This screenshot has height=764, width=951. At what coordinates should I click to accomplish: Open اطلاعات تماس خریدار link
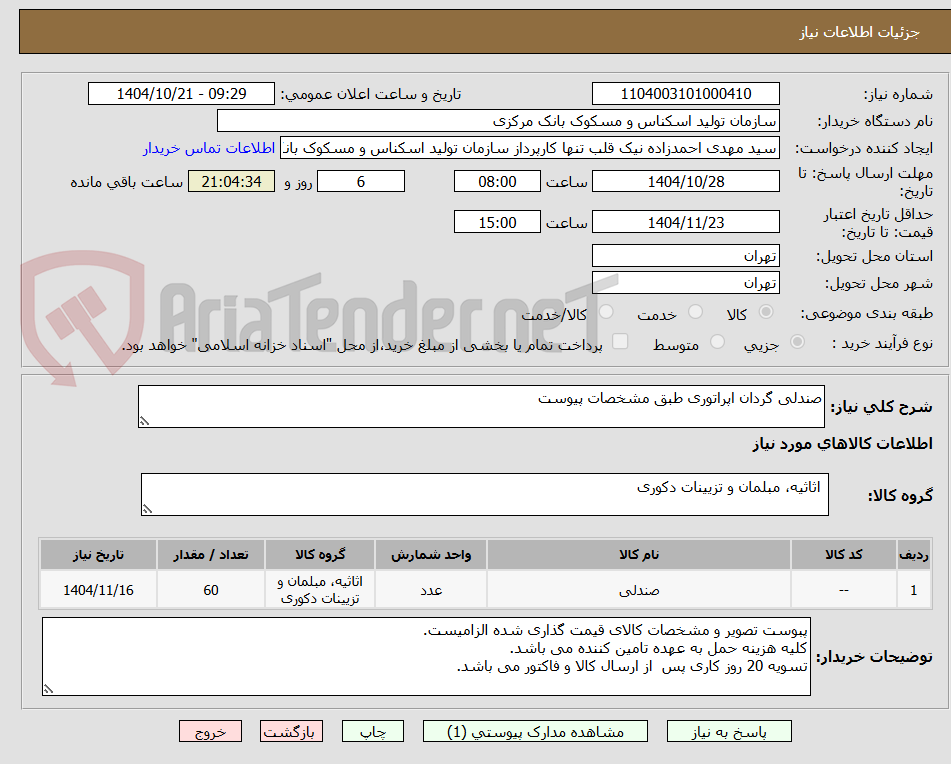(x=209, y=149)
